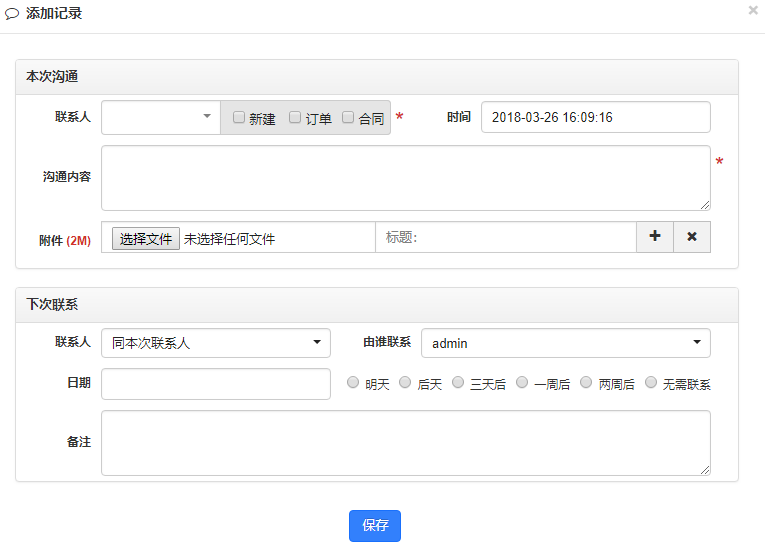The image size is (765, 548).
Task: Open the 由谁联系 admin dropdown
Action: click(x=565, y=343)
